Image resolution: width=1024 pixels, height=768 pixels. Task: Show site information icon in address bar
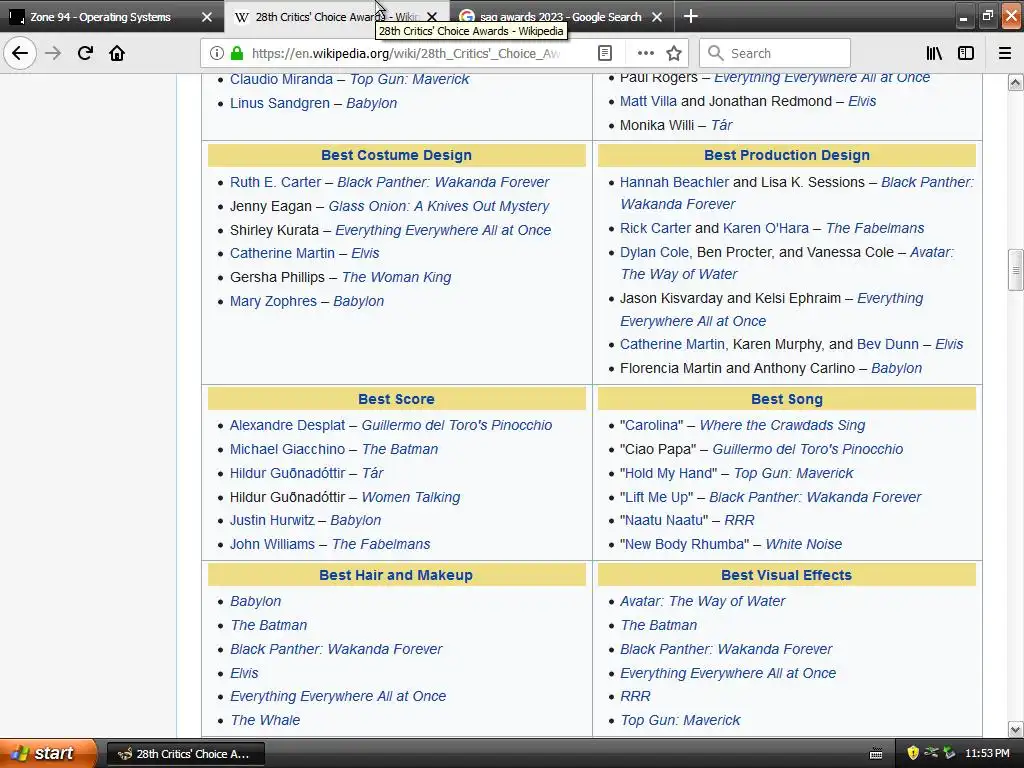pos(217,53)
